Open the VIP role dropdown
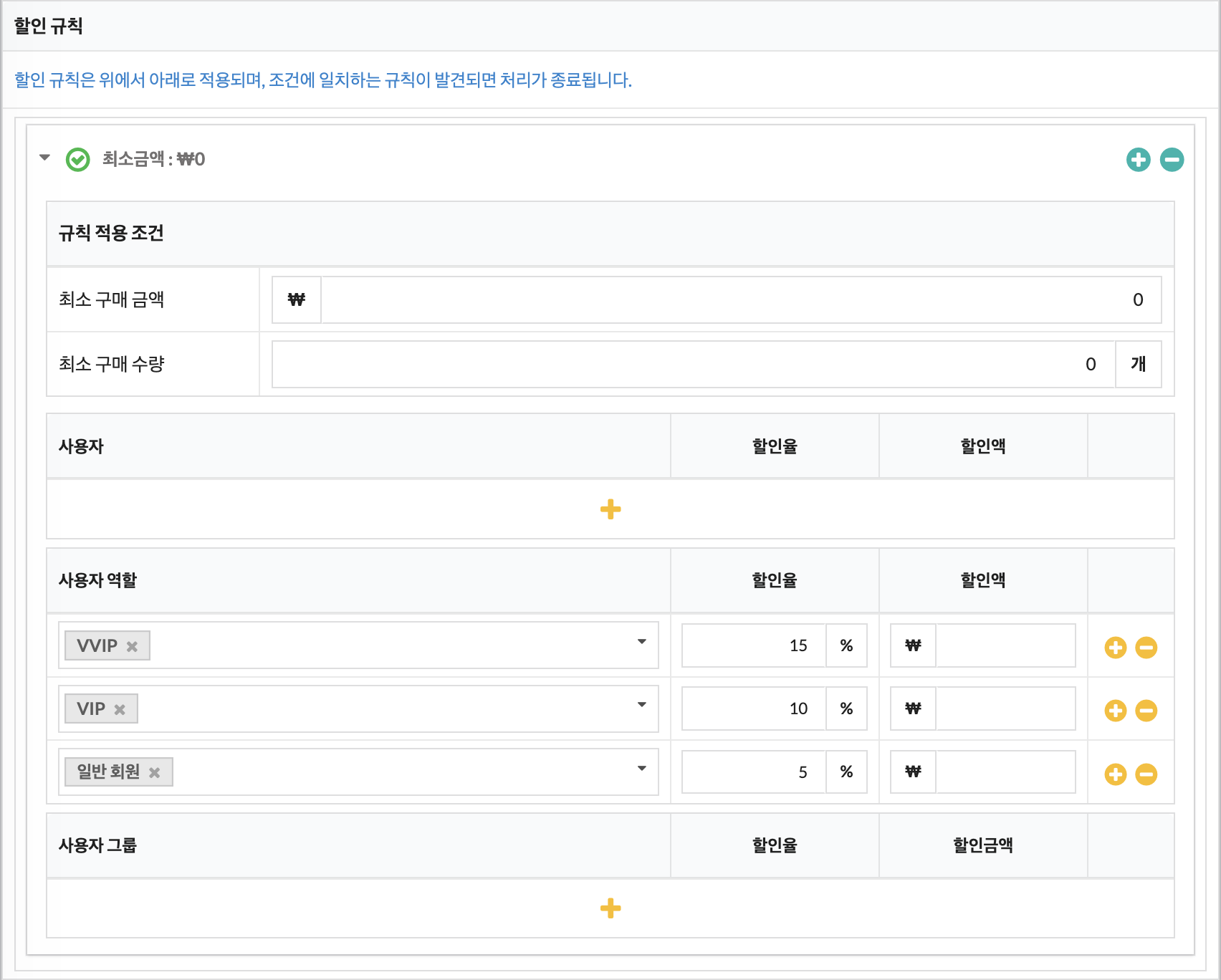Image resolution: width=1221 pixels, height=980 pixels. [641, 706]
